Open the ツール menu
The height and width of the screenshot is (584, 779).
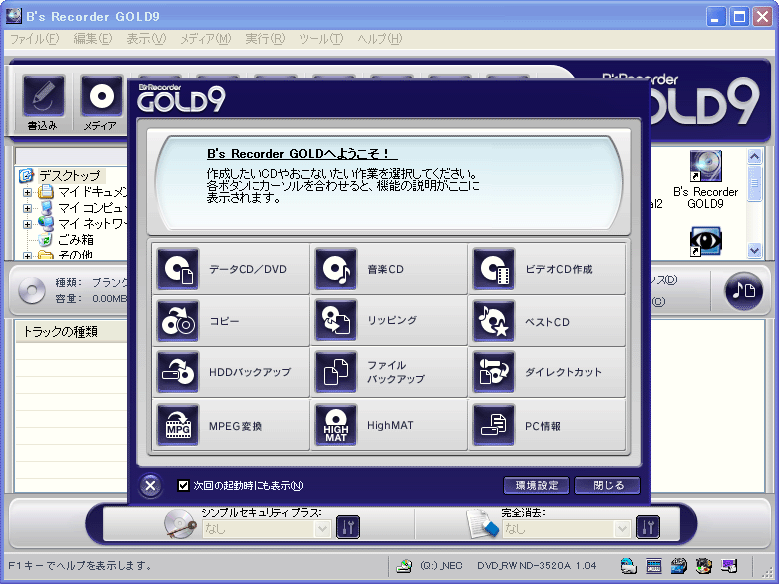point(321,39)
